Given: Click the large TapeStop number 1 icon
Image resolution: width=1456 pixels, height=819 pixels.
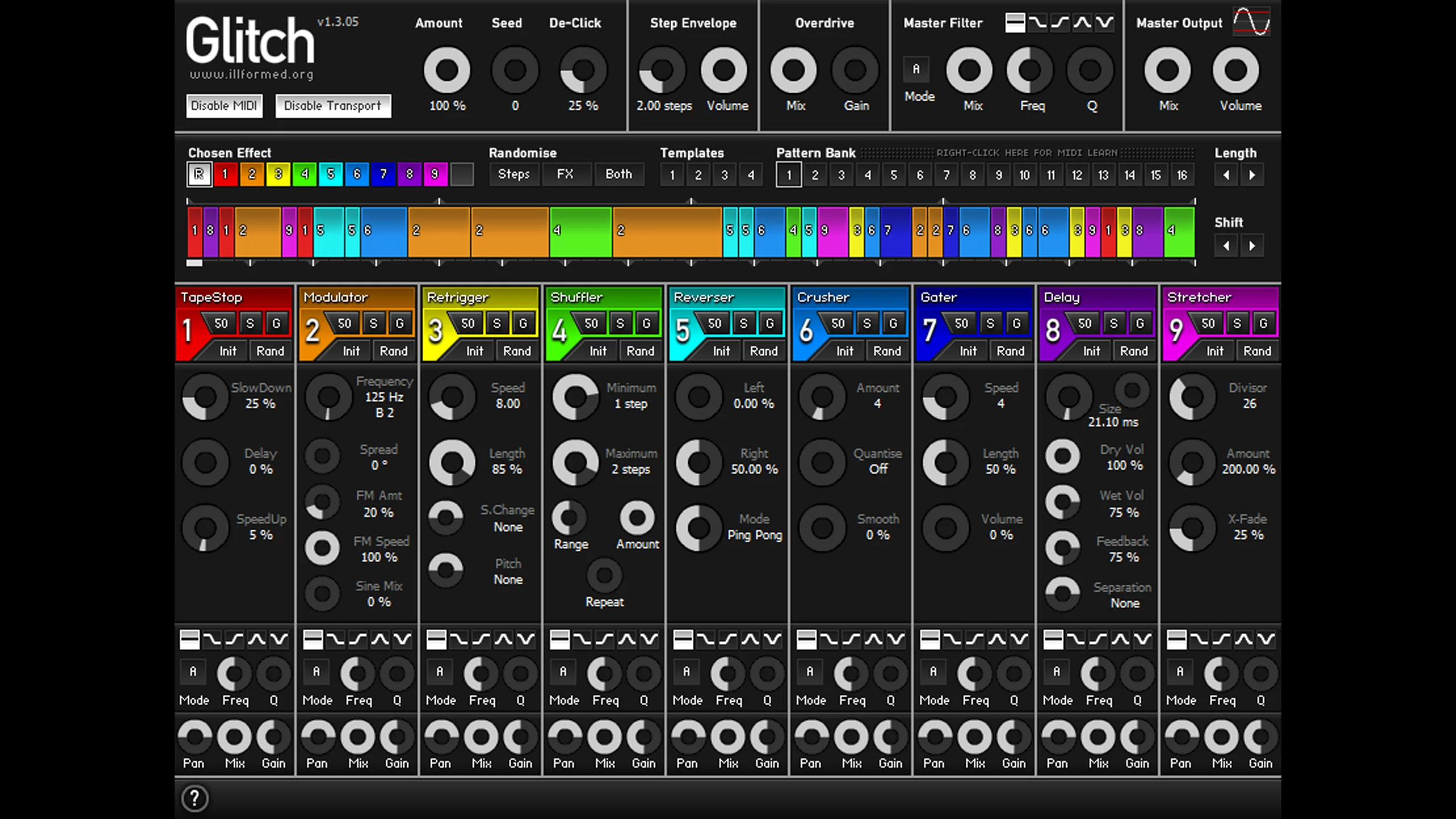Looking at the screenshot, I should coord(187,330).
